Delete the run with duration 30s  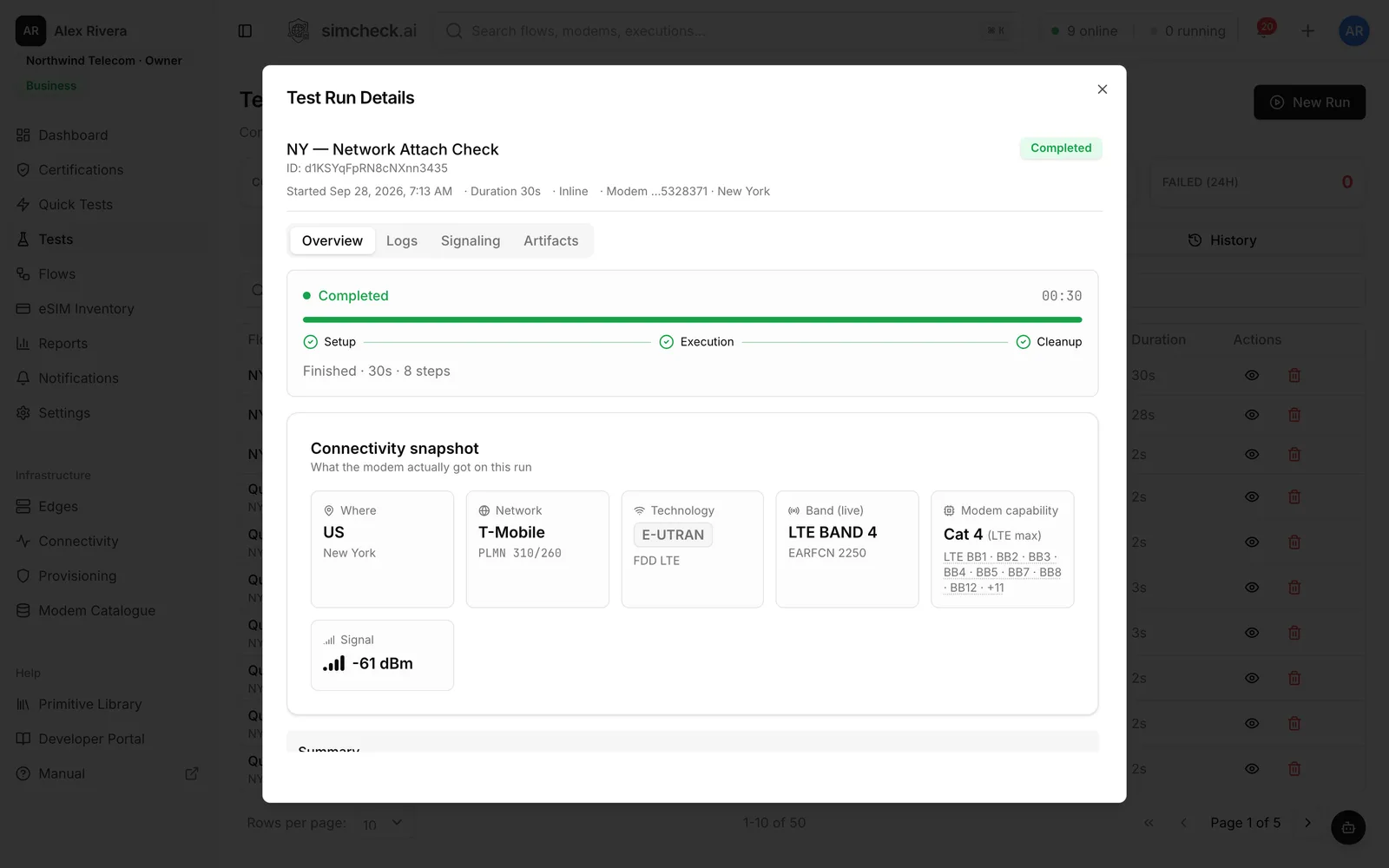coord(1294,376)
